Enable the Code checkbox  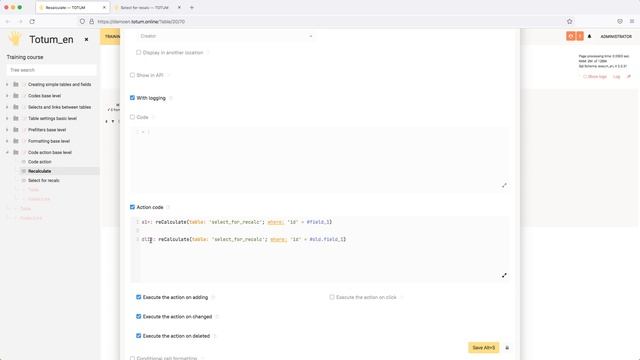click(132, 117)
